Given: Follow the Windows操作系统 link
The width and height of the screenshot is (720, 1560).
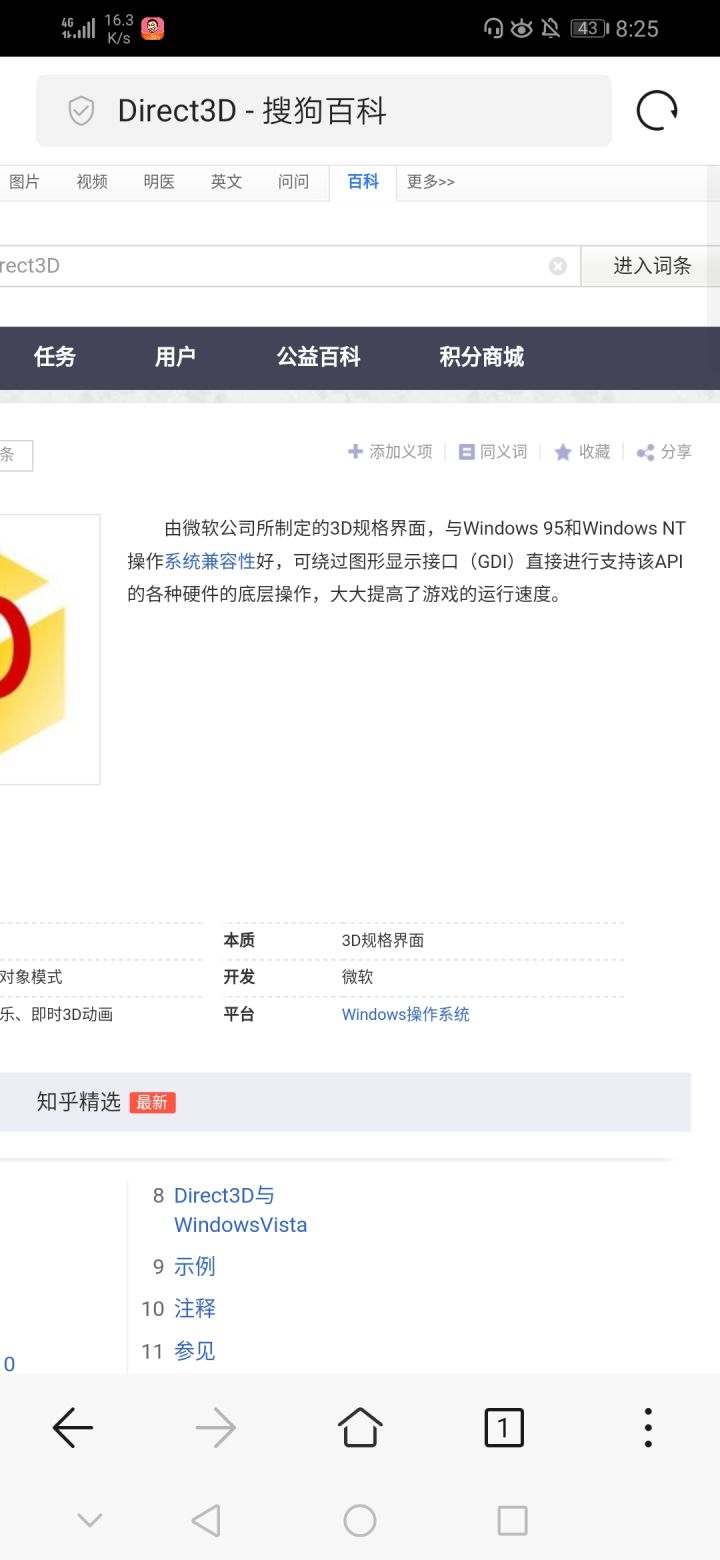Looking at the screenshot, I should click(405, 1014).
